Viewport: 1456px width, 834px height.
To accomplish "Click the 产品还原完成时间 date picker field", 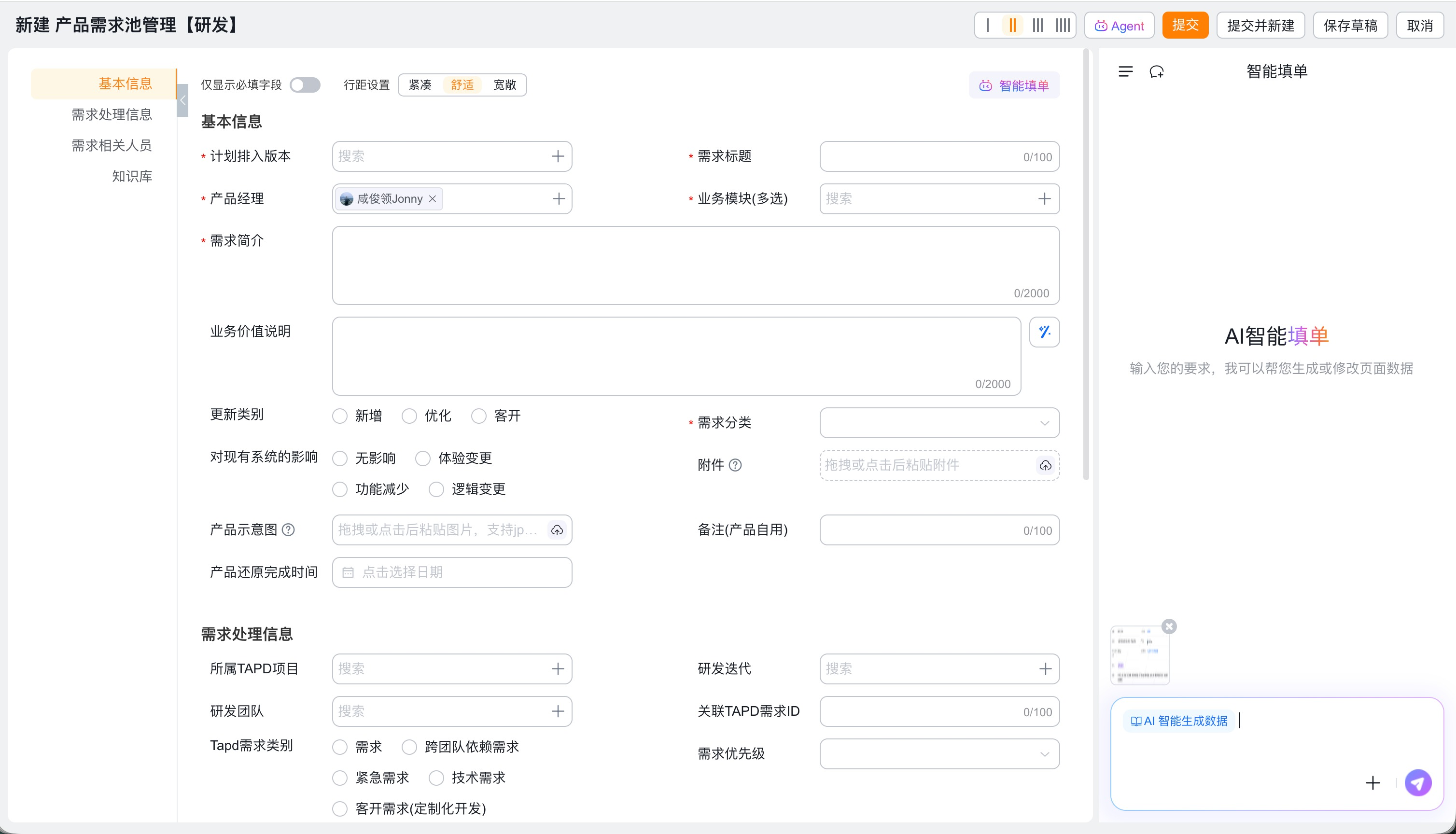I will pyautogui.click(x=452, y=572).
